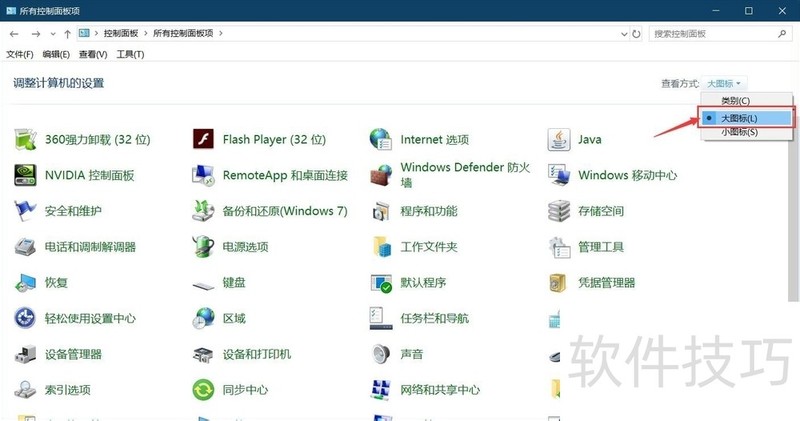The width and height of the screenshot is (800, 421).
Task: Open the 查看(V) menu
Action: tap(93, 54)
